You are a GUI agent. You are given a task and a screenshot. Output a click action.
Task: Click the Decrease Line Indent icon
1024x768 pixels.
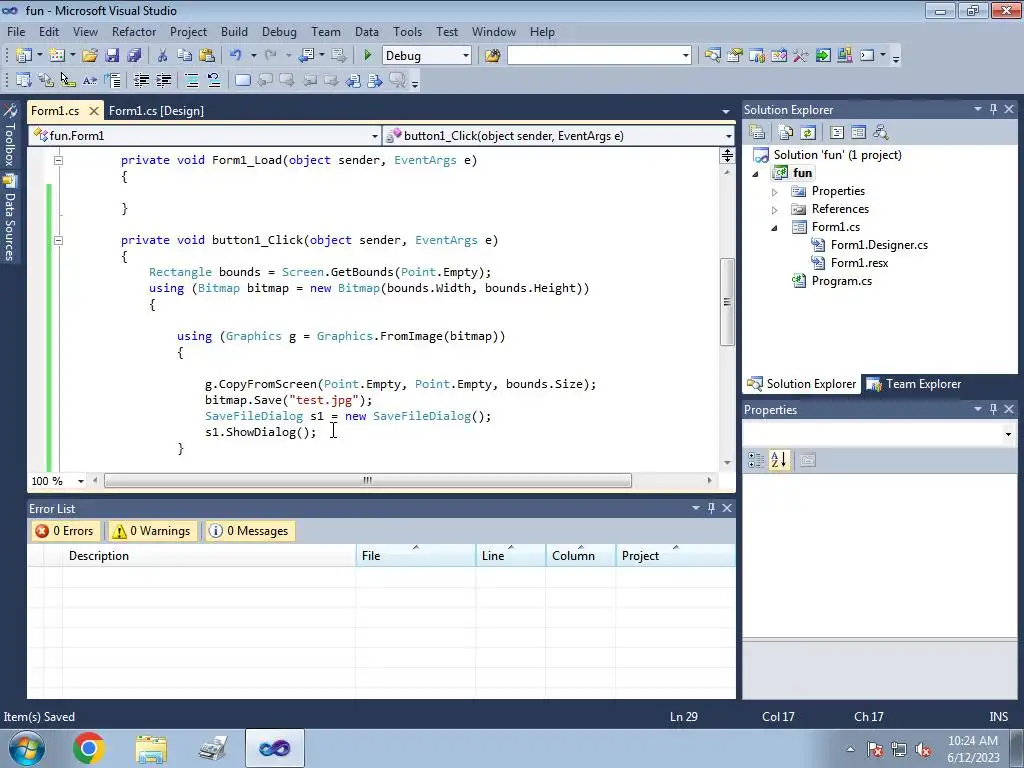(x=141, y=80)
